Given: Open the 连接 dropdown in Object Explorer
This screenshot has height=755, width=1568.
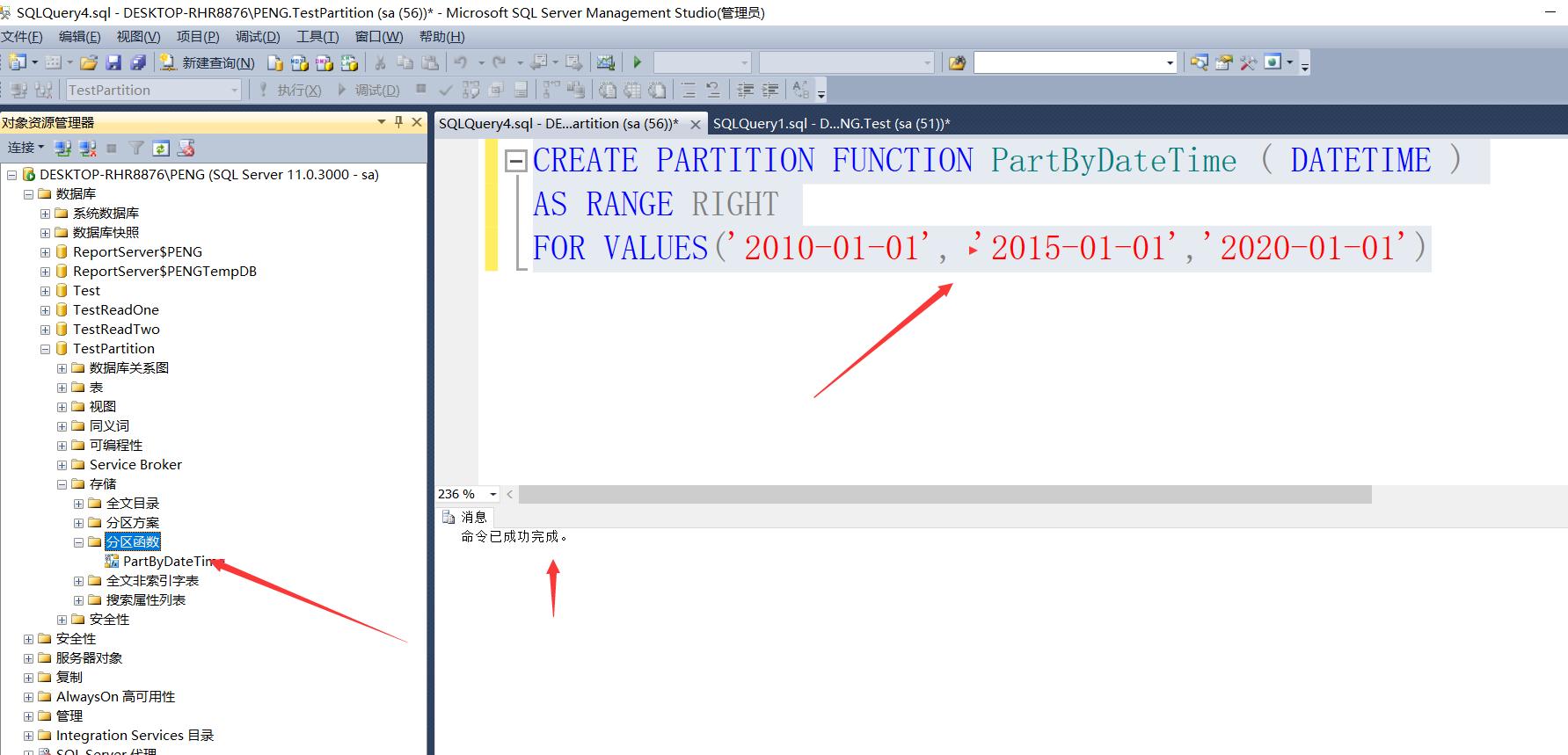Looking at the screenshot, I should point(26,148).
